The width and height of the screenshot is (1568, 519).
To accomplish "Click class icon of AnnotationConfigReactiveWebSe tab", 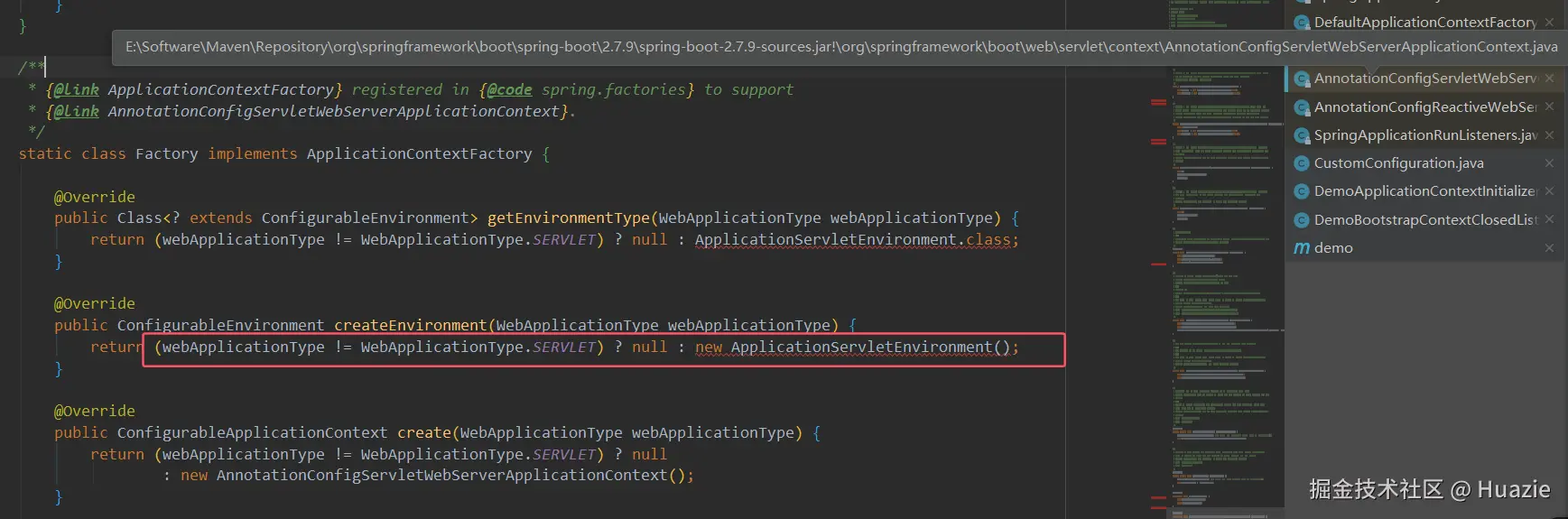I will pyautogui.click(x=1302, y=107).
